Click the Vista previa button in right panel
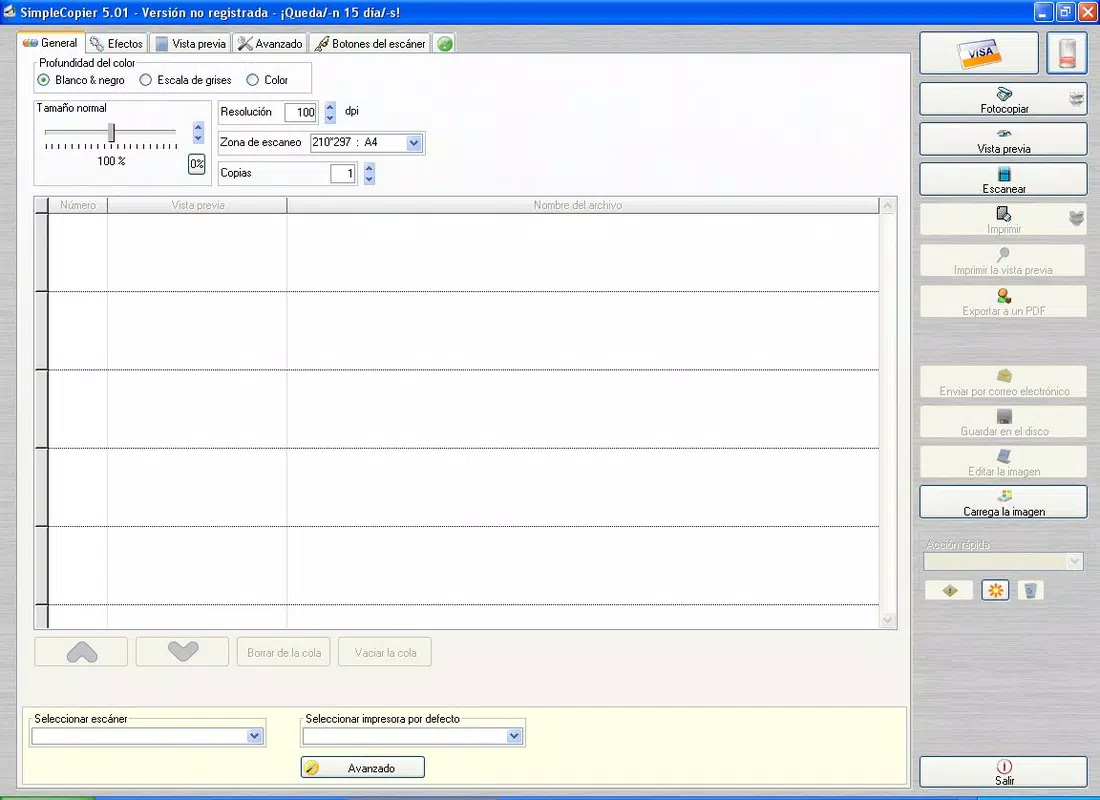 click(x=1003, y=140)
